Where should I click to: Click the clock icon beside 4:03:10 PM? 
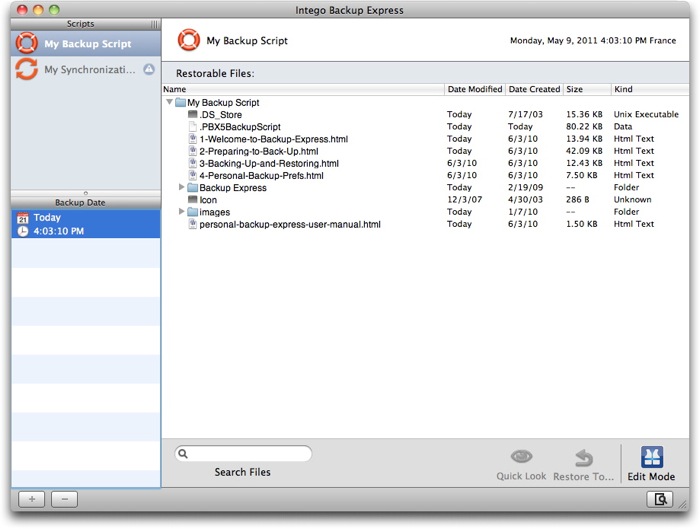pos(22,231)
